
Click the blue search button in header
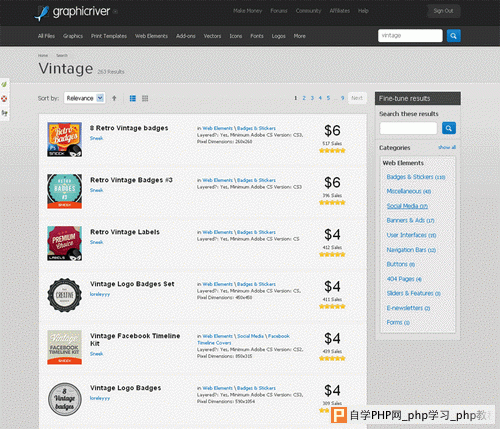[x=453, y=36]
